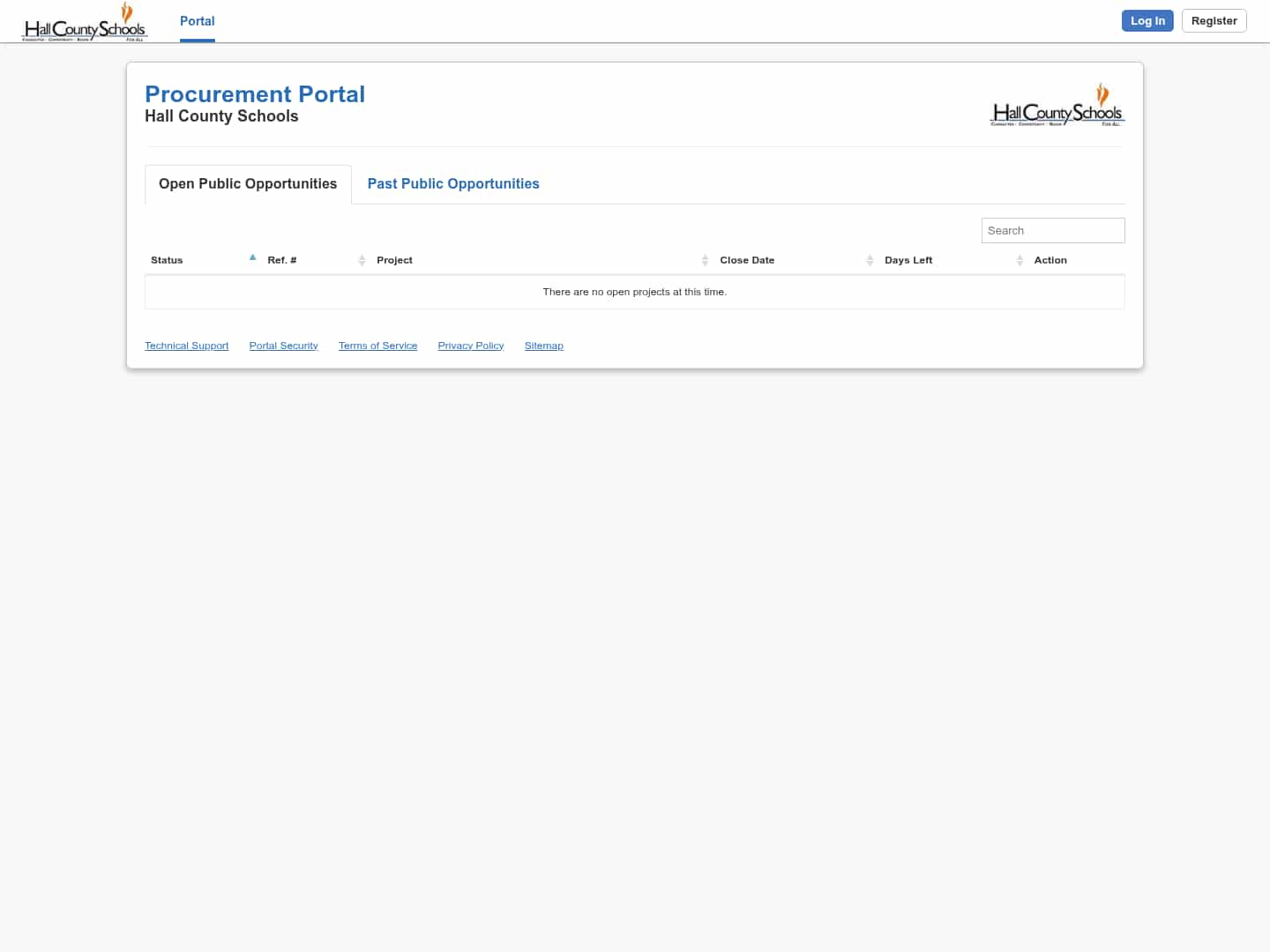Image resolution: width=1270 pixels, height=952 pixels.
Task: Click the ascending sort caret on Status
Action: [x=253, y=257]
